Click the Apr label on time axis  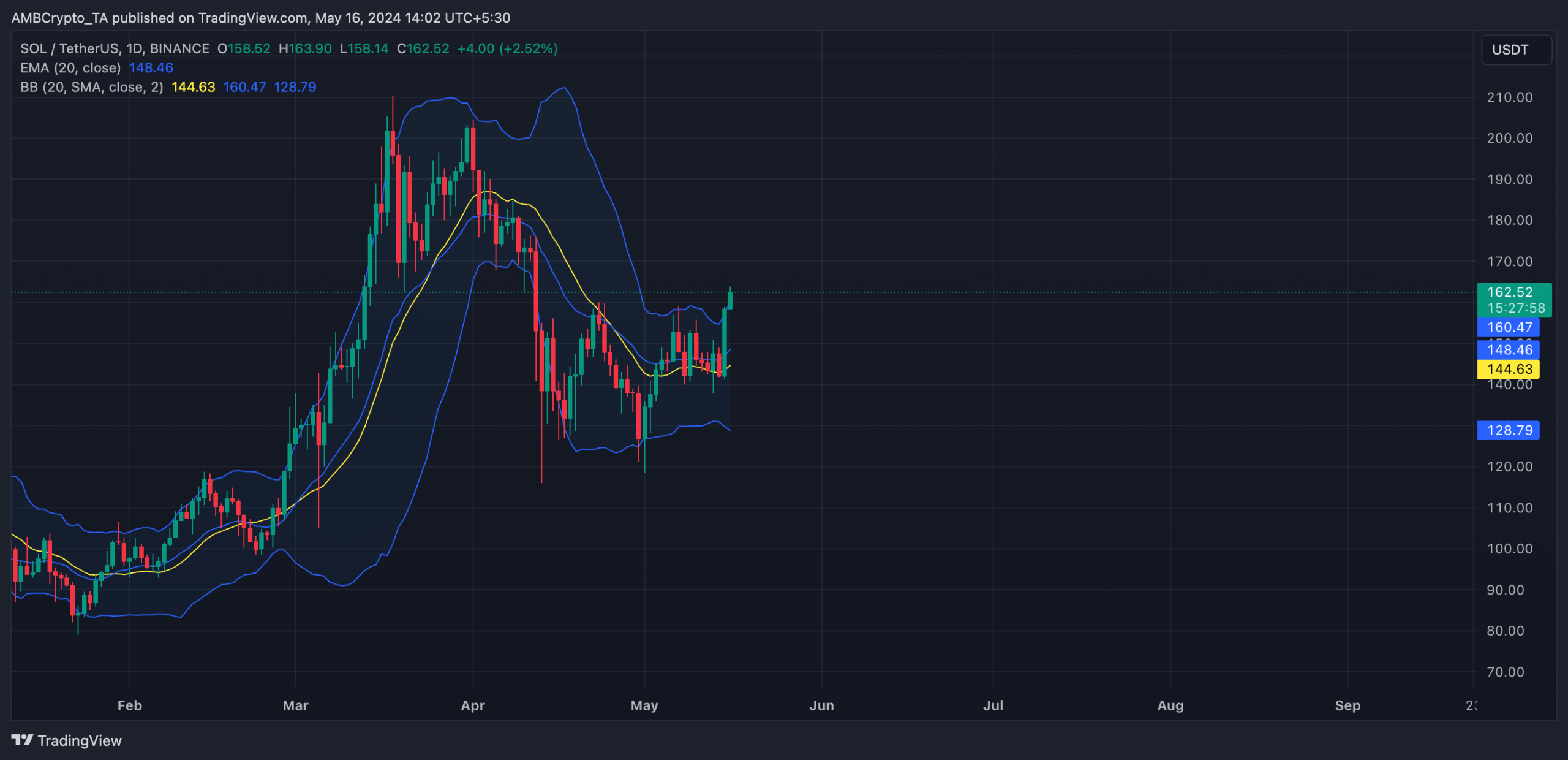point(473,705)
